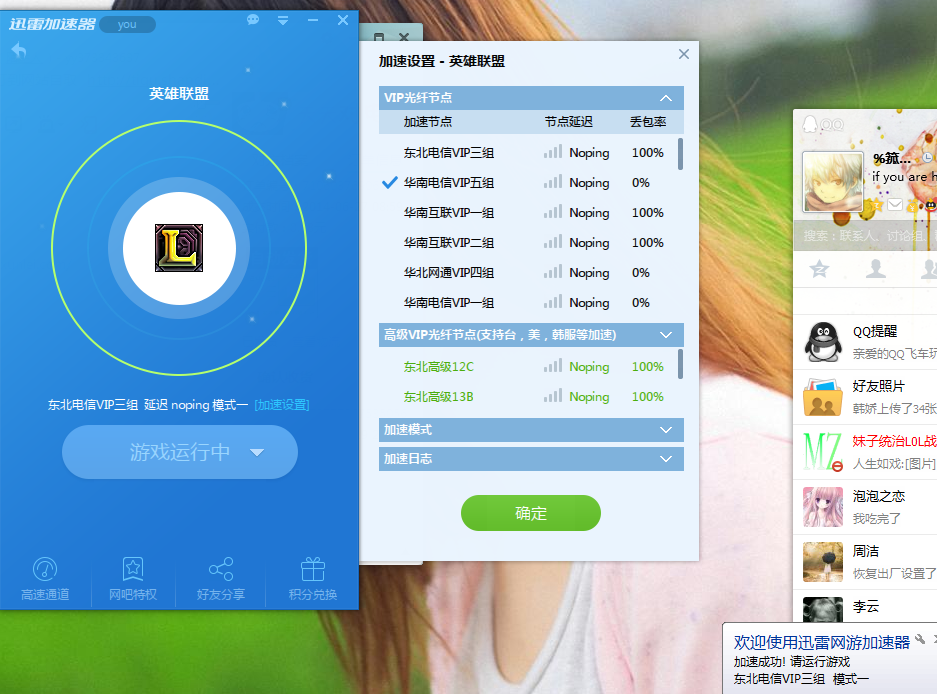Click the signal bars icon for 华南电信VIP五组
This screenshot has height=694, width=937.
[x=553, y=181]
